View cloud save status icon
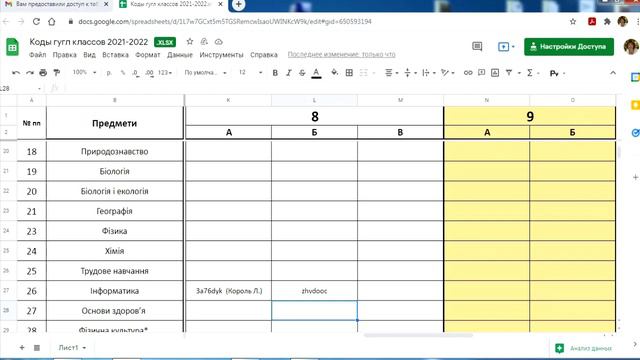The width and height of the screenshot is (640, 360). click(x=219, y=42)
